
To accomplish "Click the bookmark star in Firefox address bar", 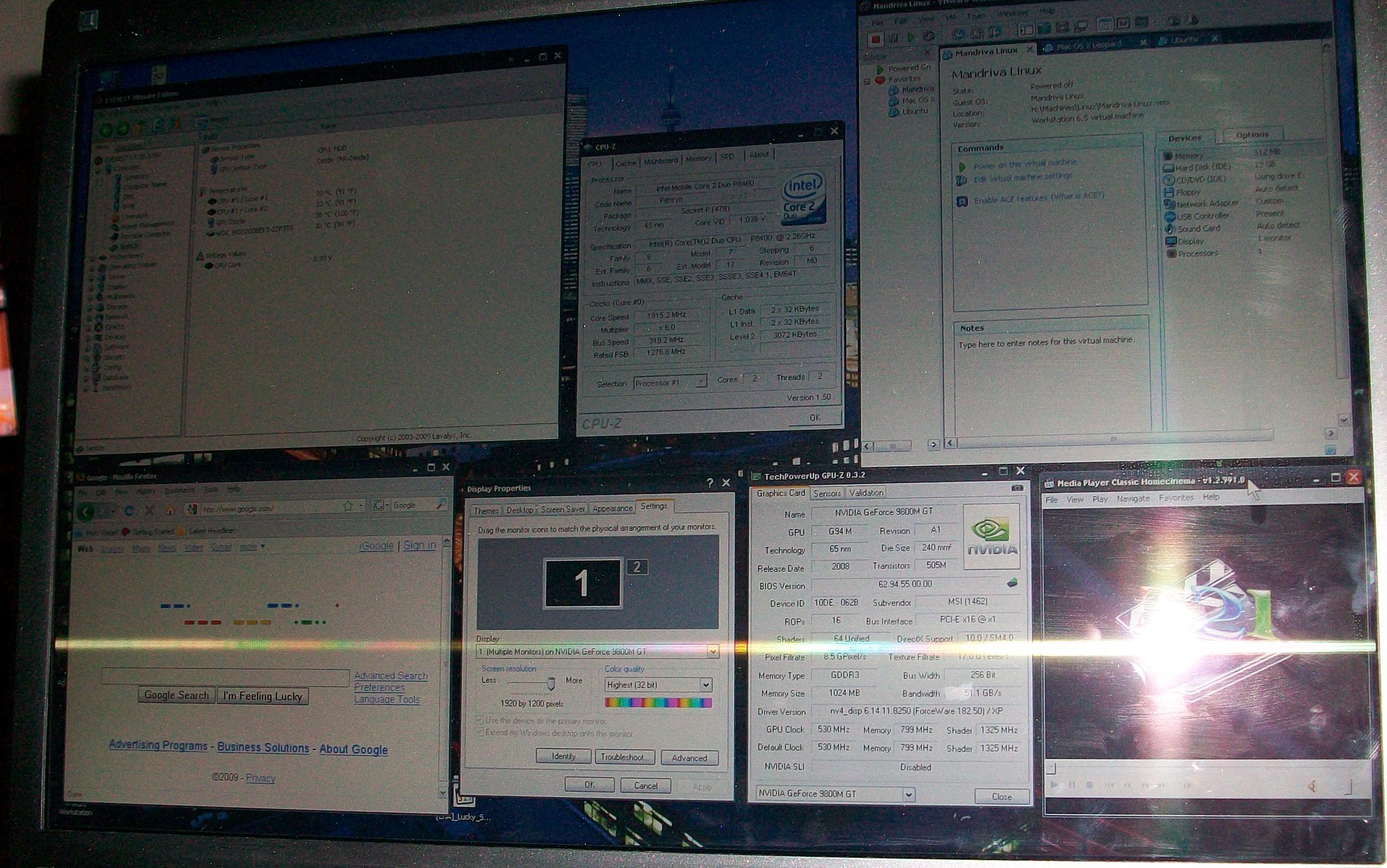I will tap(347, 506).
